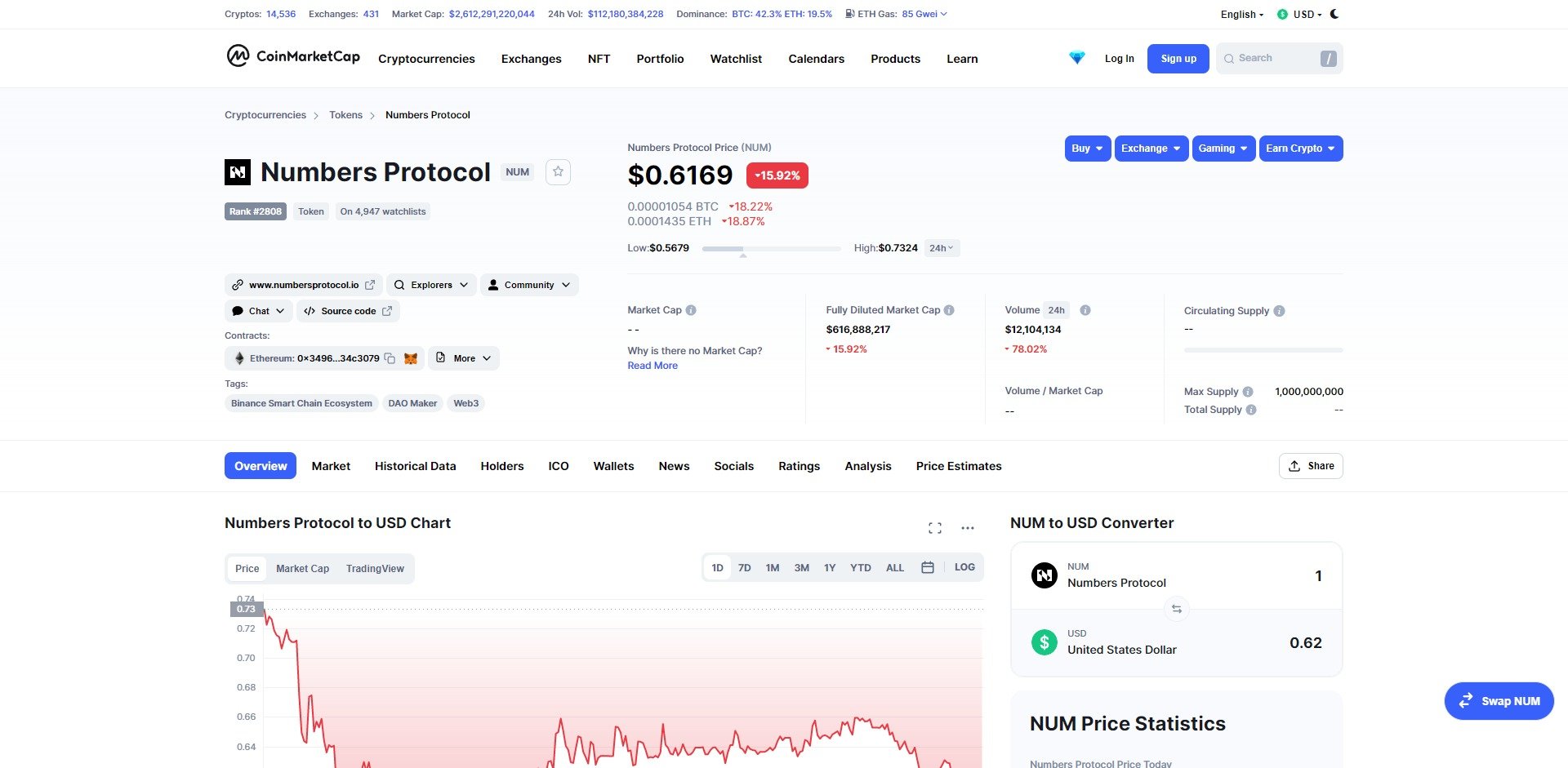This screenshot has height=768, width=1568.
Task: Select 3M chart range
Action: pos(802,567)
